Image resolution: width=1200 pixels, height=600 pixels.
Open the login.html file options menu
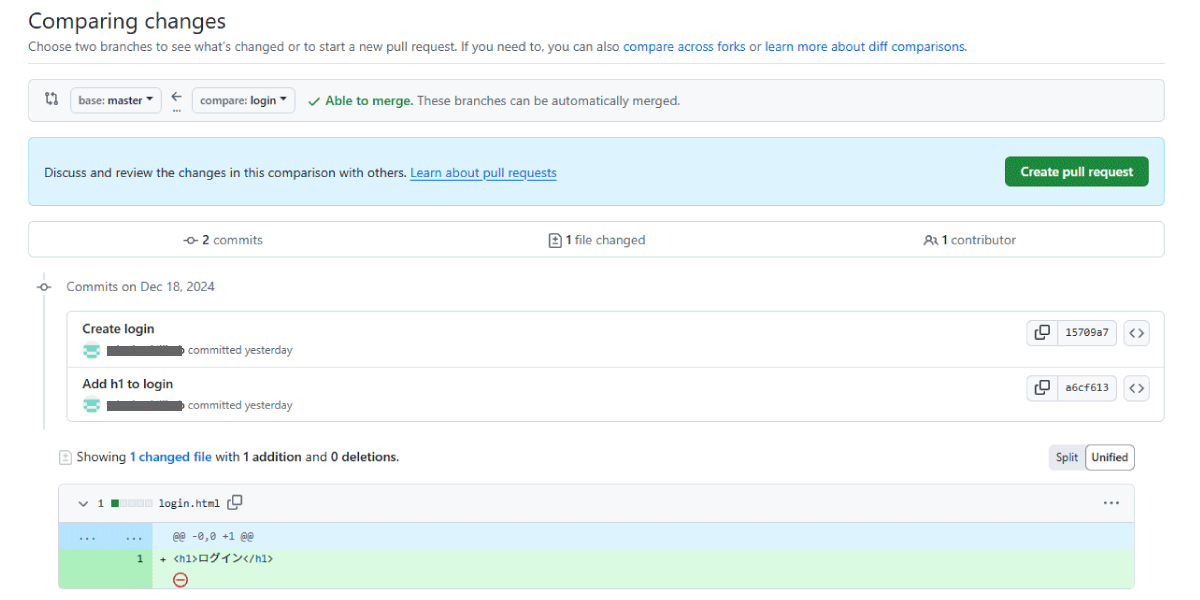click(1111, 503)
